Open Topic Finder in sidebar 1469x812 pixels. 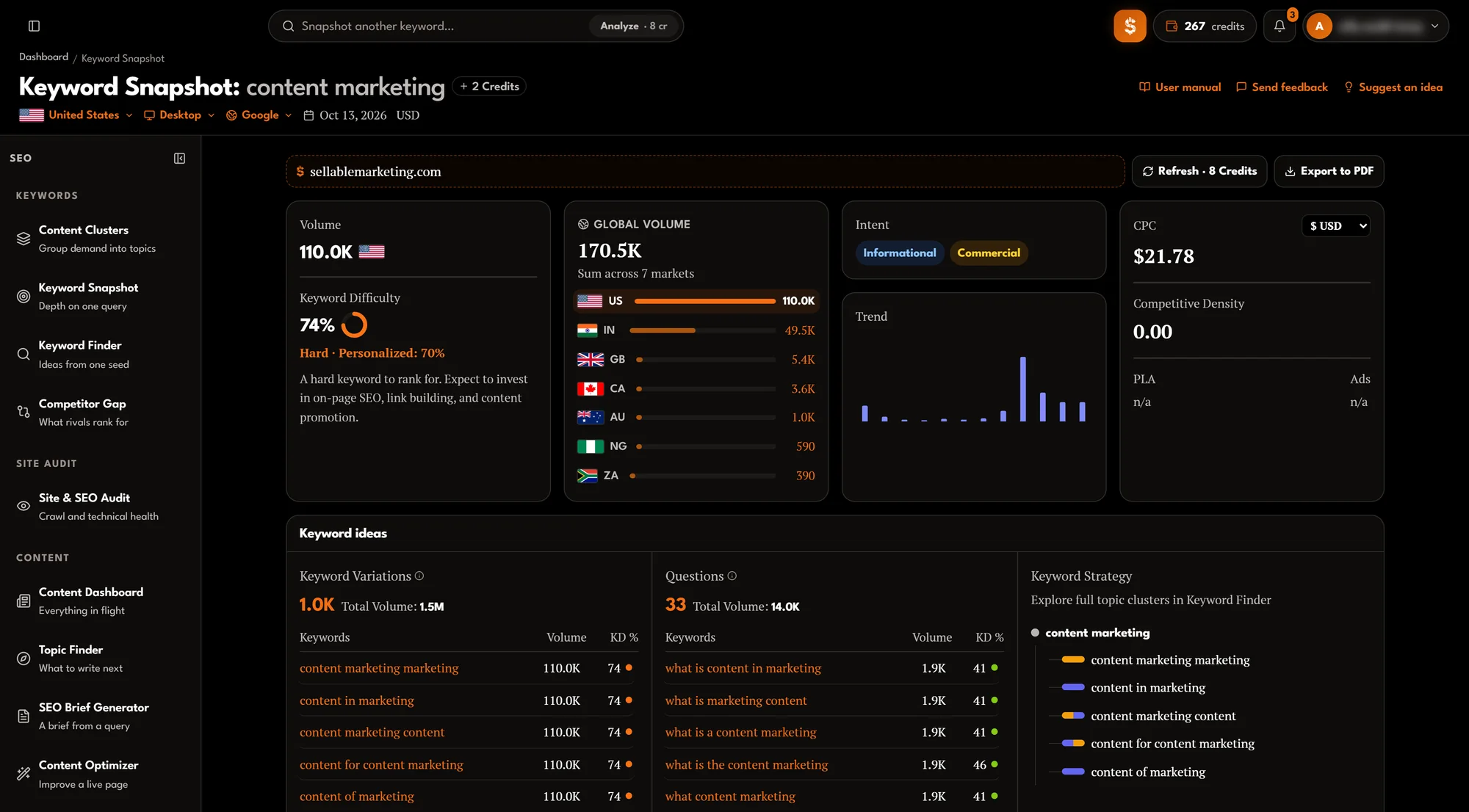tap(101, 659)
